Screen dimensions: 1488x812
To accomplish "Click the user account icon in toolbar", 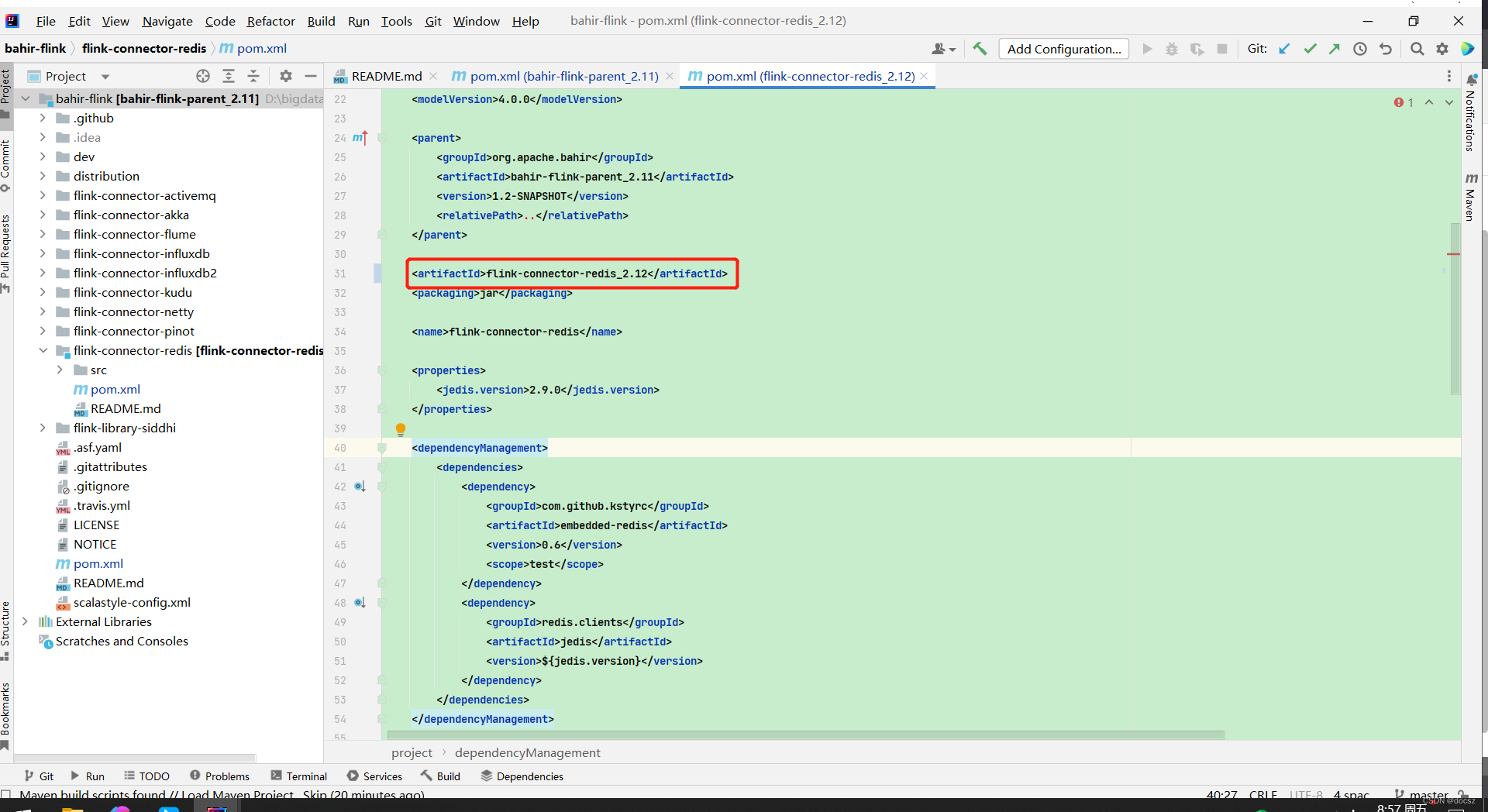I will [943, 49].
